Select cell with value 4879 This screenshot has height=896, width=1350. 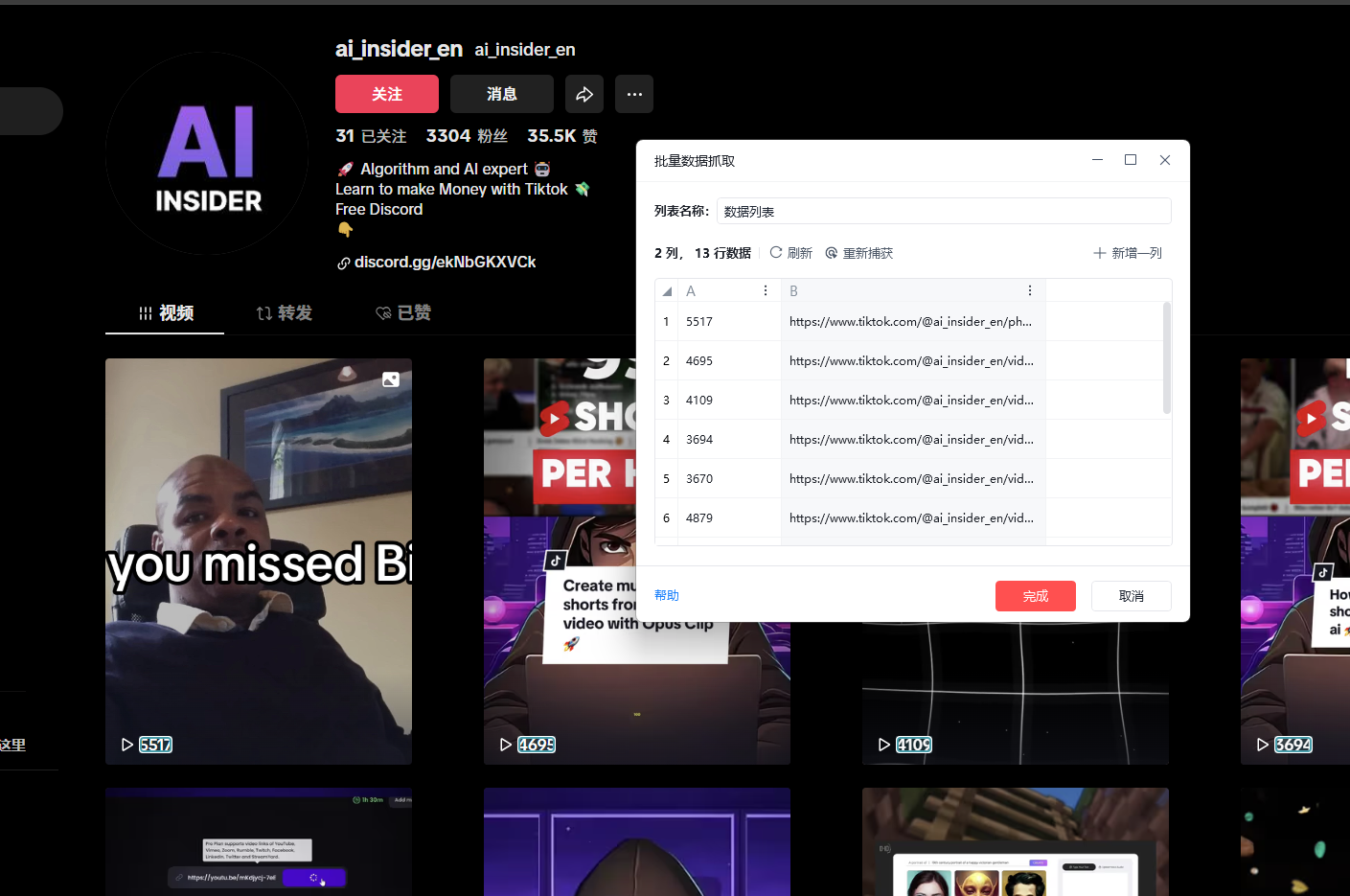(x=729, y=518)
